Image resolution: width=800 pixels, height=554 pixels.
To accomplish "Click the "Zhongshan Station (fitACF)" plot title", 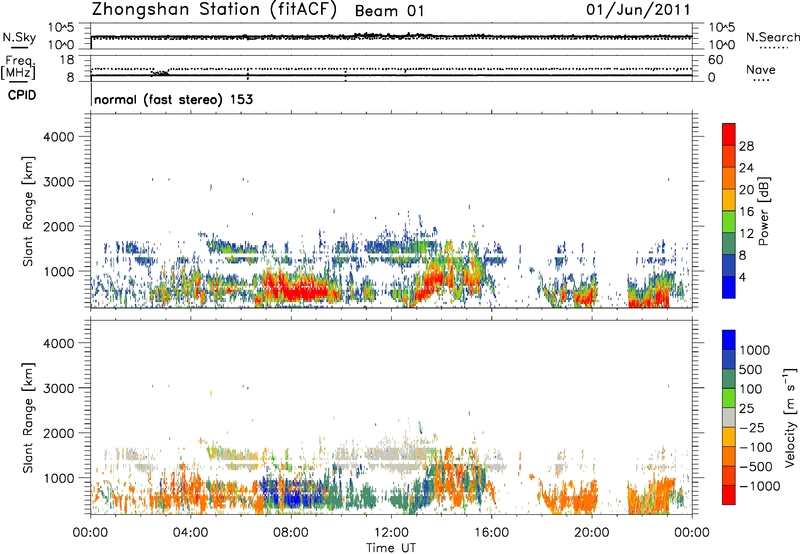I will click(x=214, y=10).
